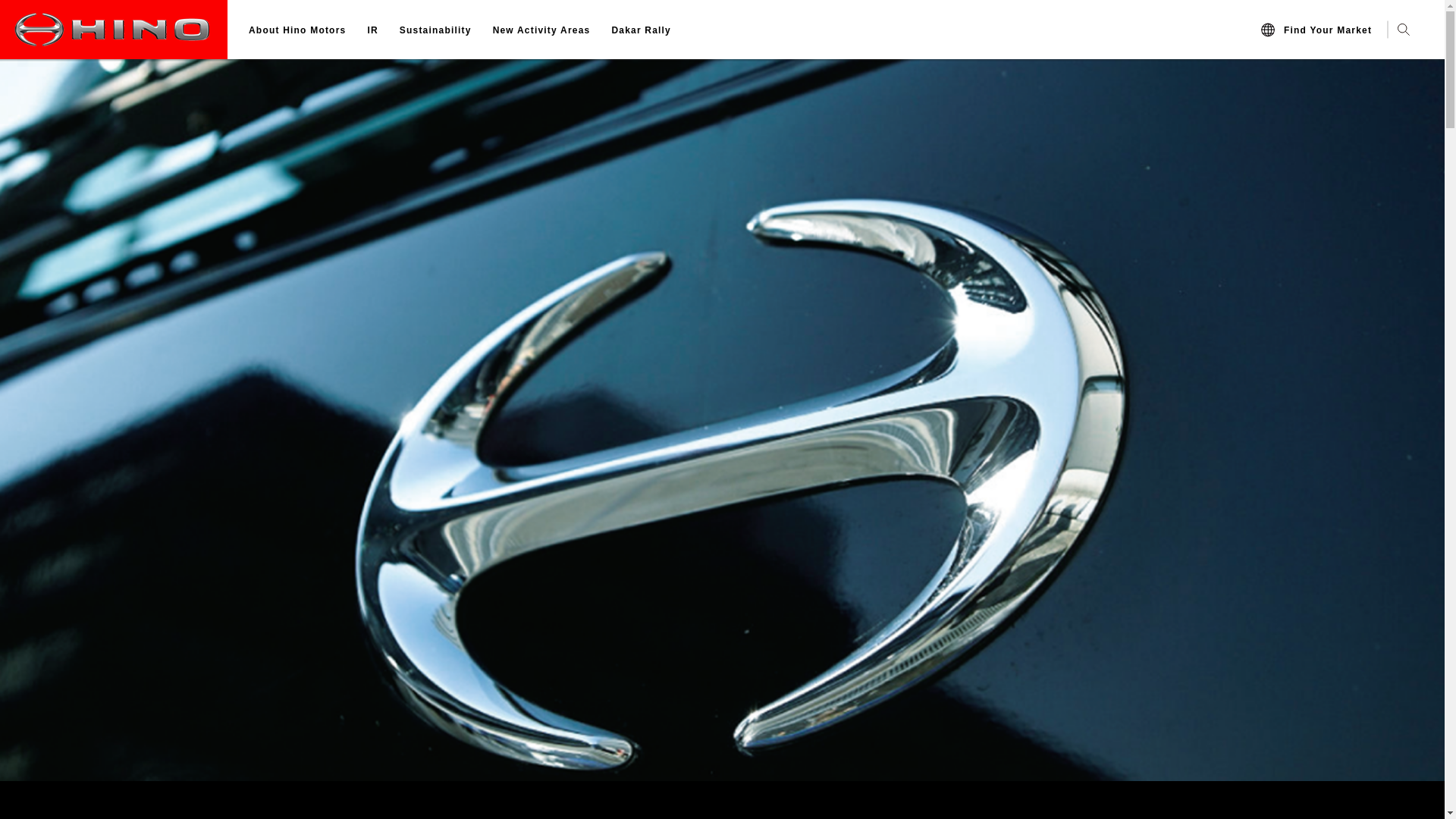The image size is (1456, 819).
Task: Go to the Dakar Rally page
Action: click(x=641, y=30)
